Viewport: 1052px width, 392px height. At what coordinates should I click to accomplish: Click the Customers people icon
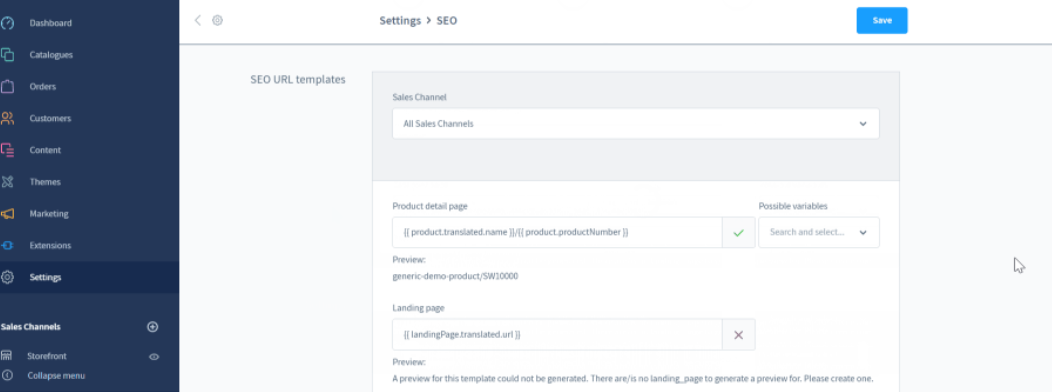pos(7,119)
